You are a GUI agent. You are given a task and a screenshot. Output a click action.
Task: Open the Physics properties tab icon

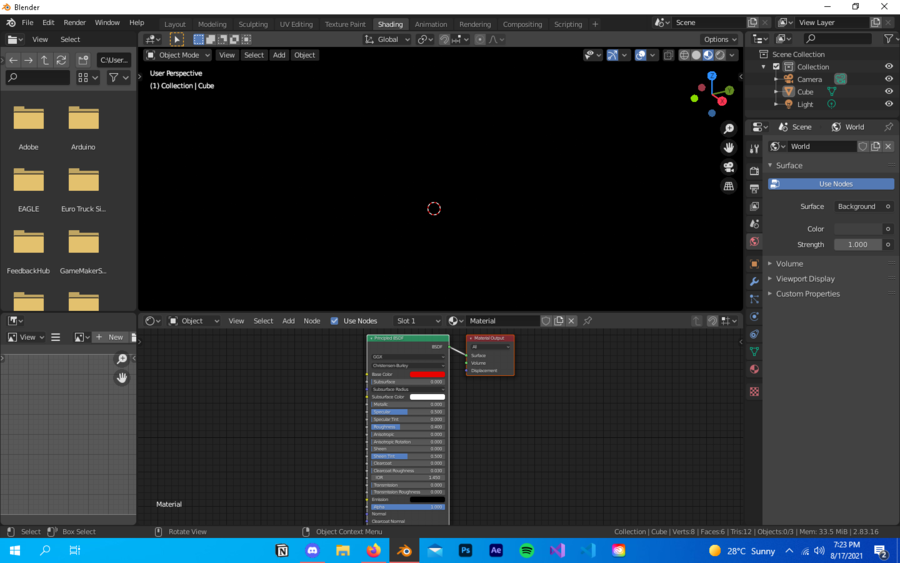point(754,316)
